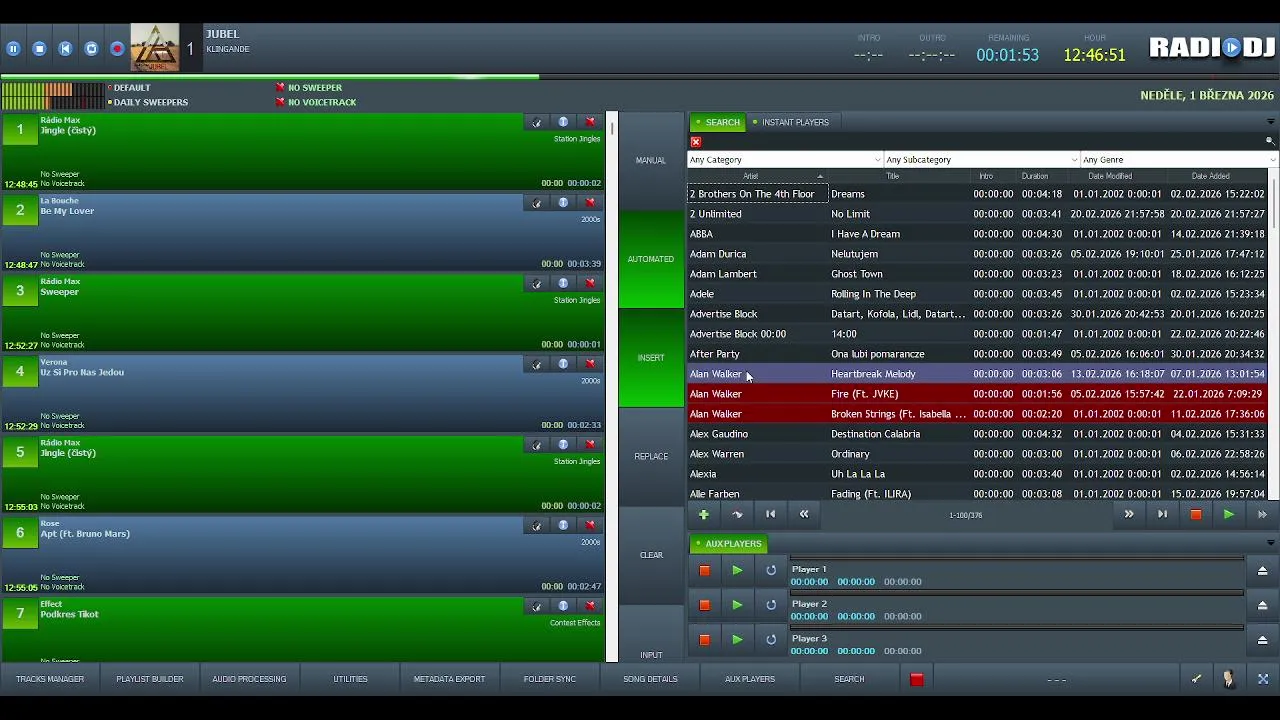Open PLAYLIST BUILDER
This screenshot has width=1280, height=720.
click(150, 679)
